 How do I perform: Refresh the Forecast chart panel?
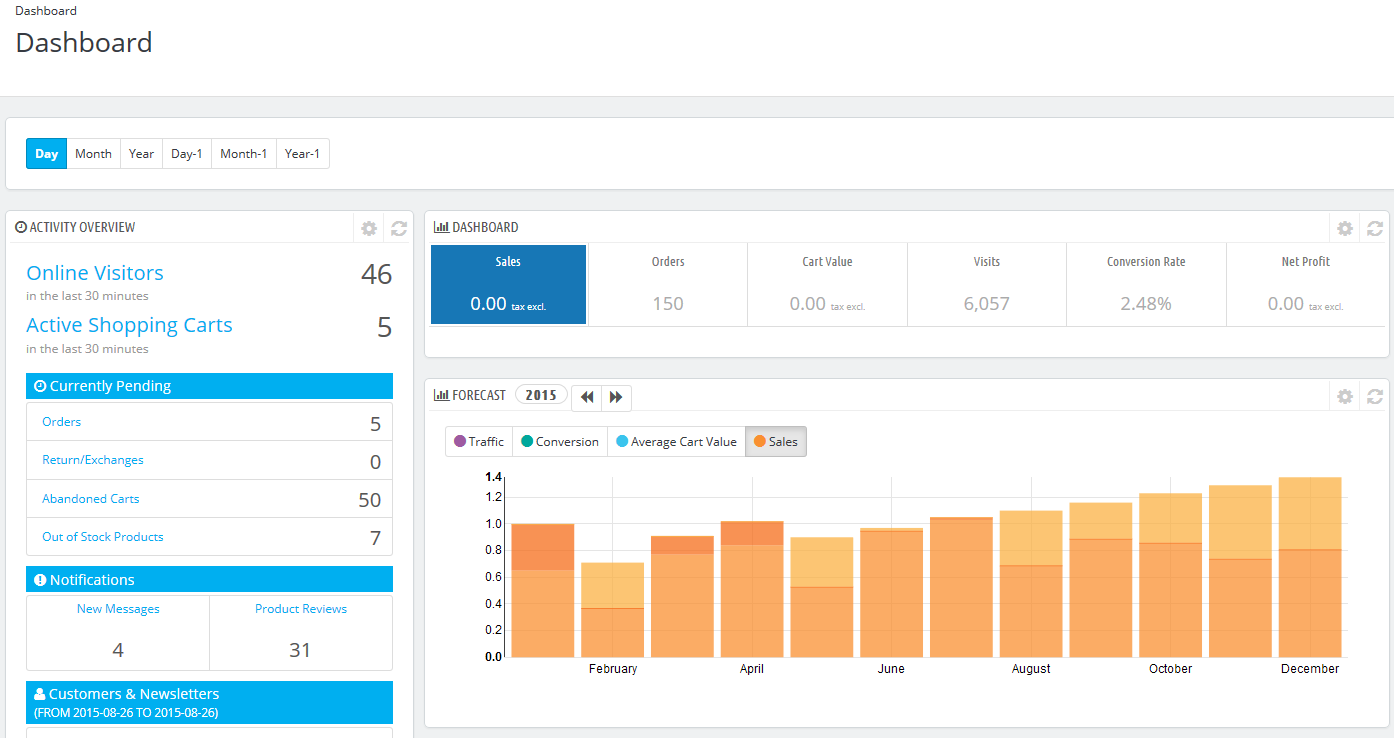(1374, 396)
